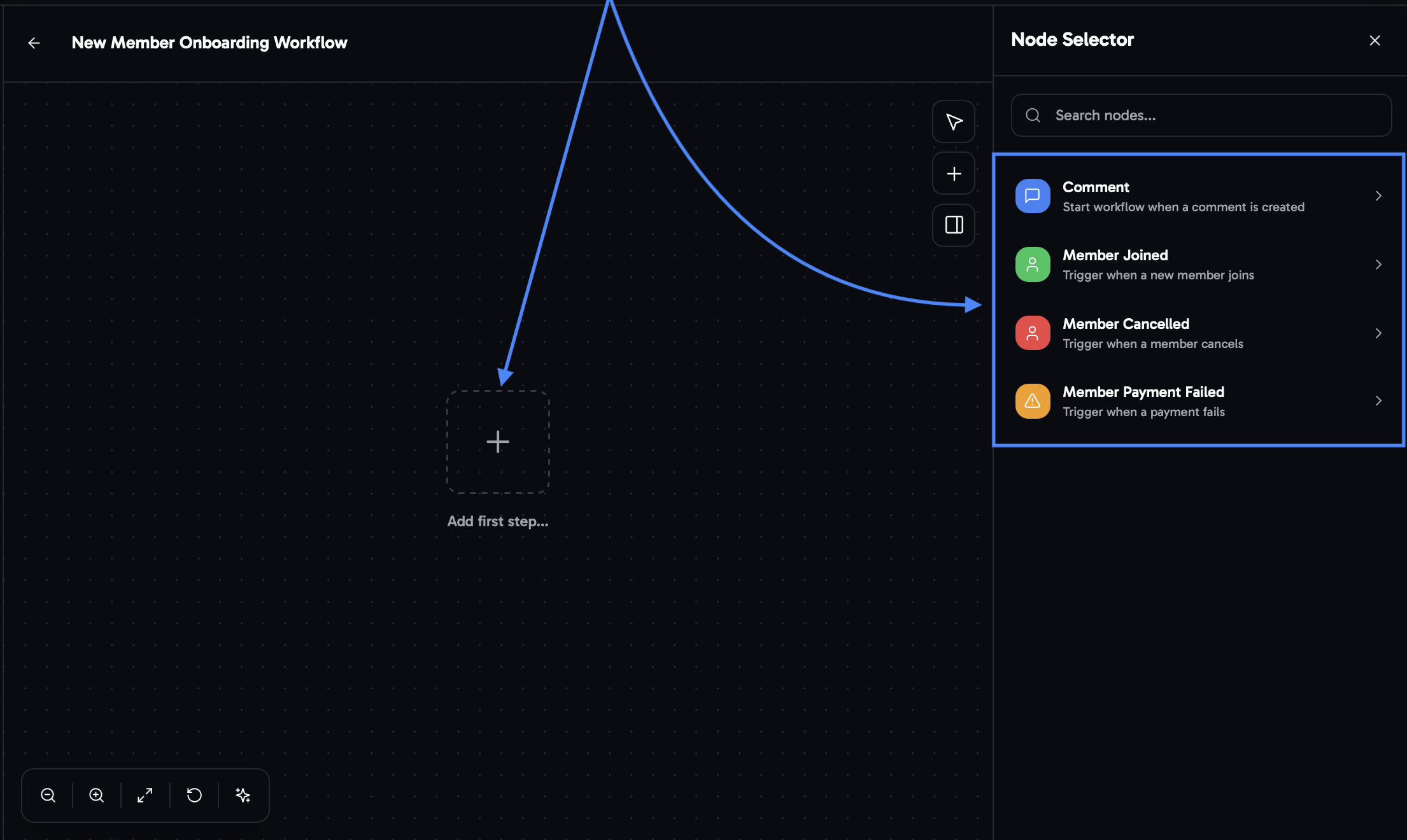The height and width of the screenshot is (840, 1407).
Task: Reset canvas view with rotate icon
Action: pos(194,795)
